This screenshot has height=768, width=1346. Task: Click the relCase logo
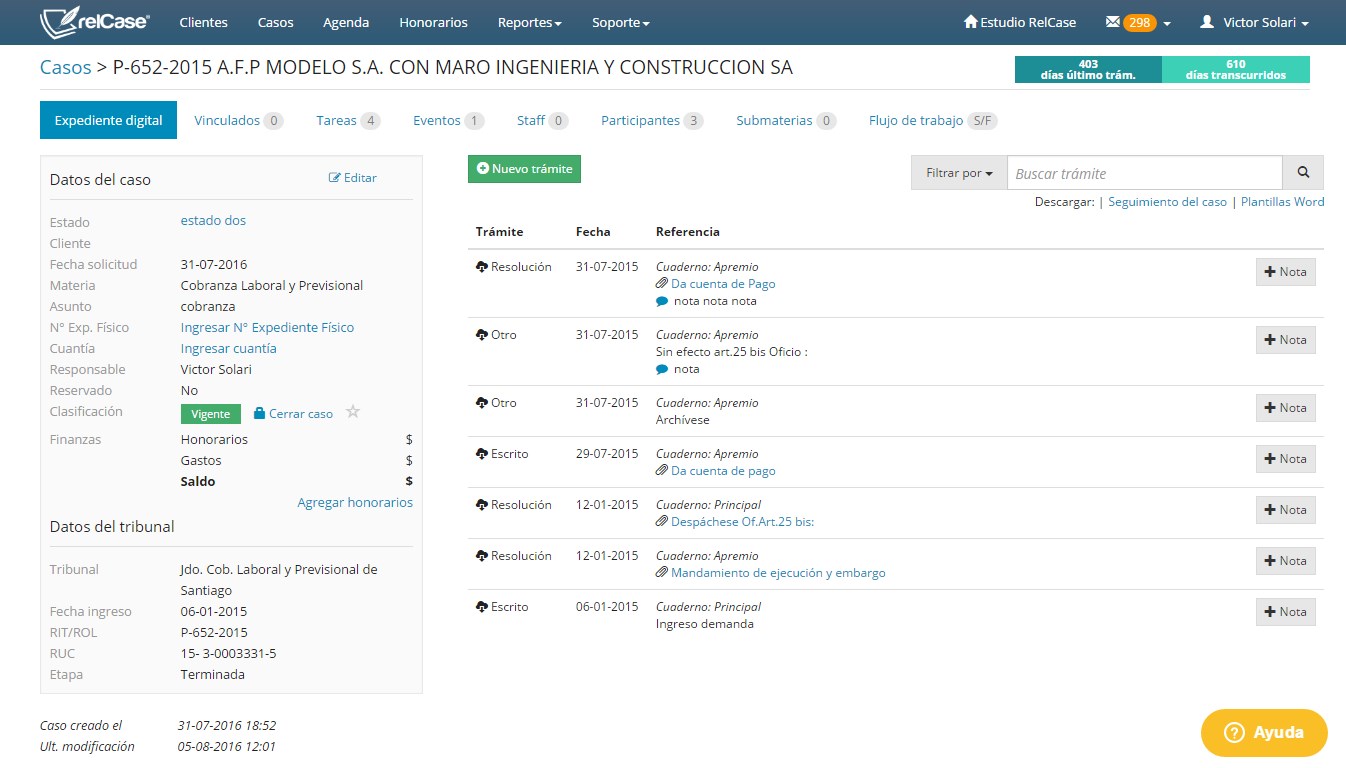click(95, 22)
